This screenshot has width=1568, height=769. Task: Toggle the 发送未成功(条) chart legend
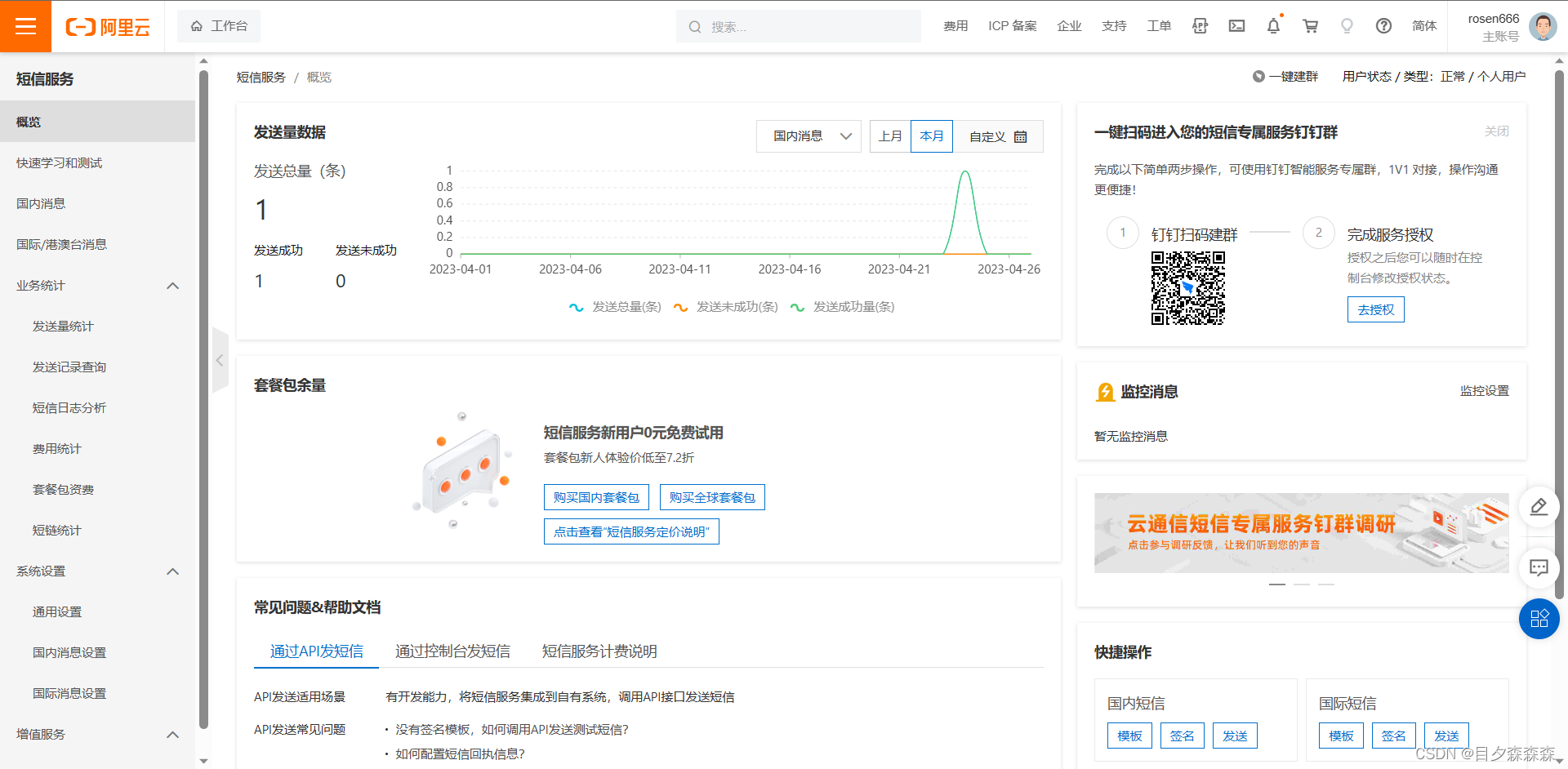[725, 307]
